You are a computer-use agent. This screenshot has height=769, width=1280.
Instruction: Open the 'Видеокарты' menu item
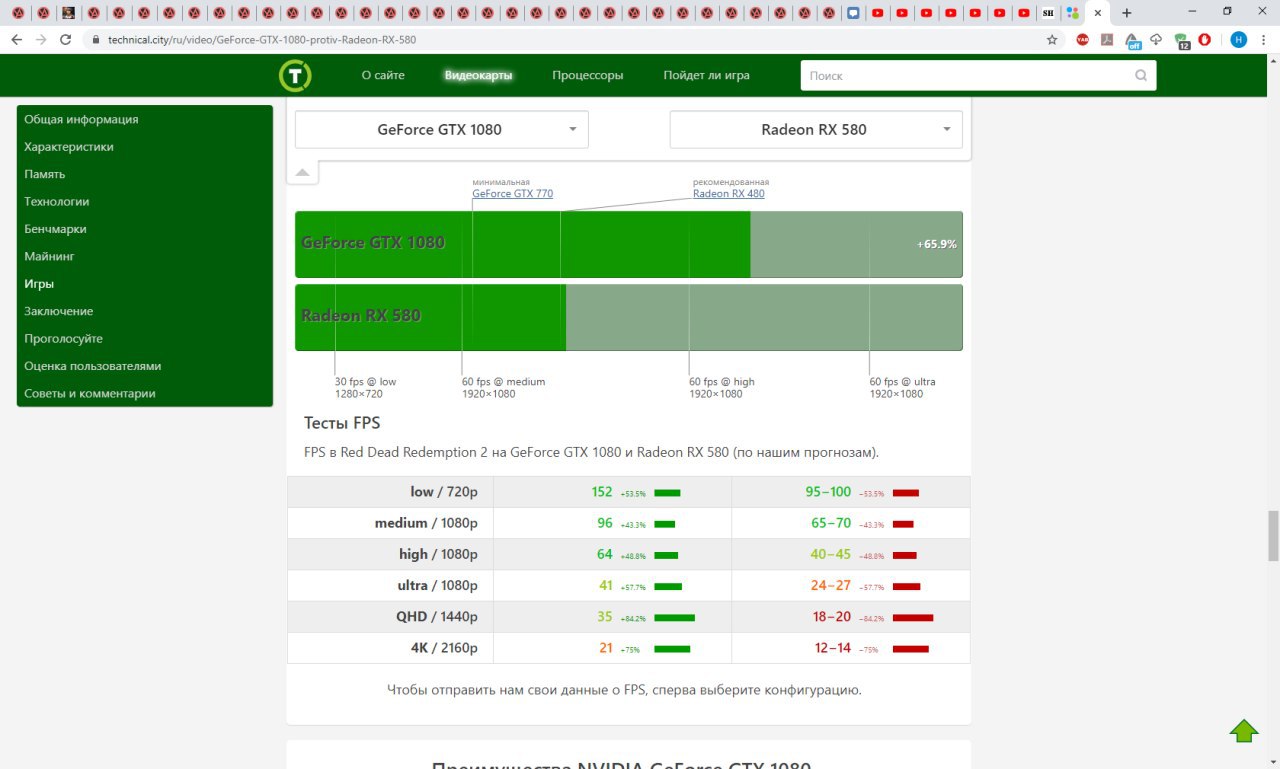478,75
